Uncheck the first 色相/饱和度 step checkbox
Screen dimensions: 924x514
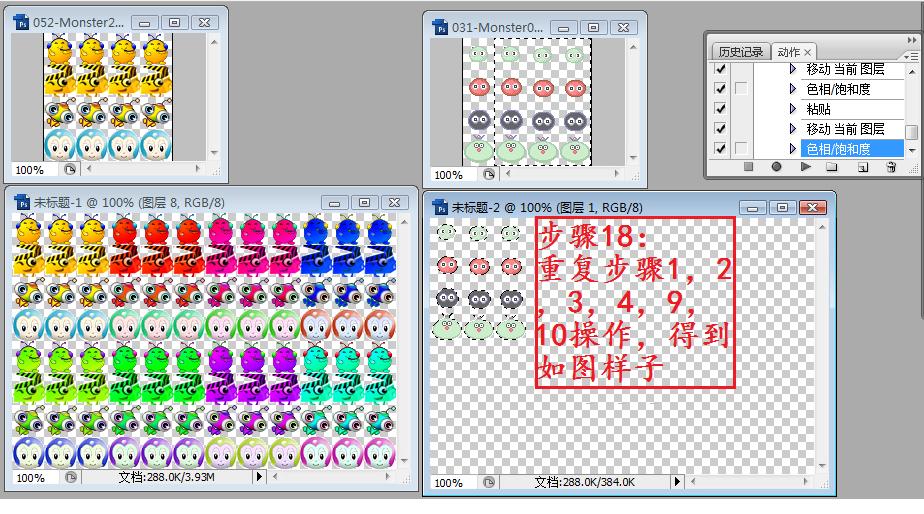pyautogui.click(x=720, y=88)
